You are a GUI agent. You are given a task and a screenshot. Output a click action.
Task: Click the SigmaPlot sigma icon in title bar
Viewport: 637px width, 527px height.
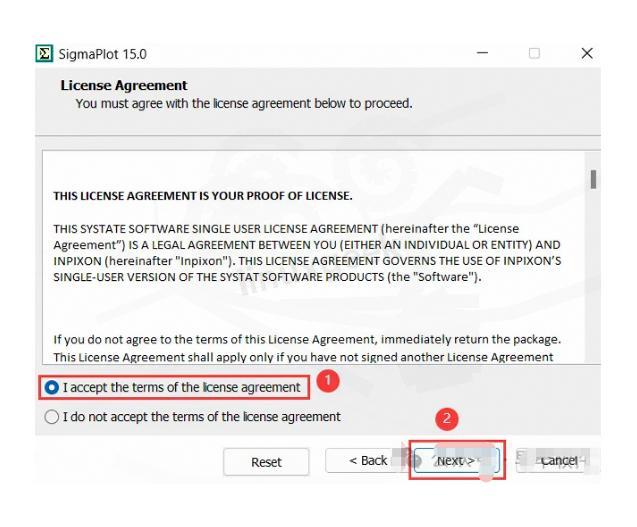(x=44, y=54)
